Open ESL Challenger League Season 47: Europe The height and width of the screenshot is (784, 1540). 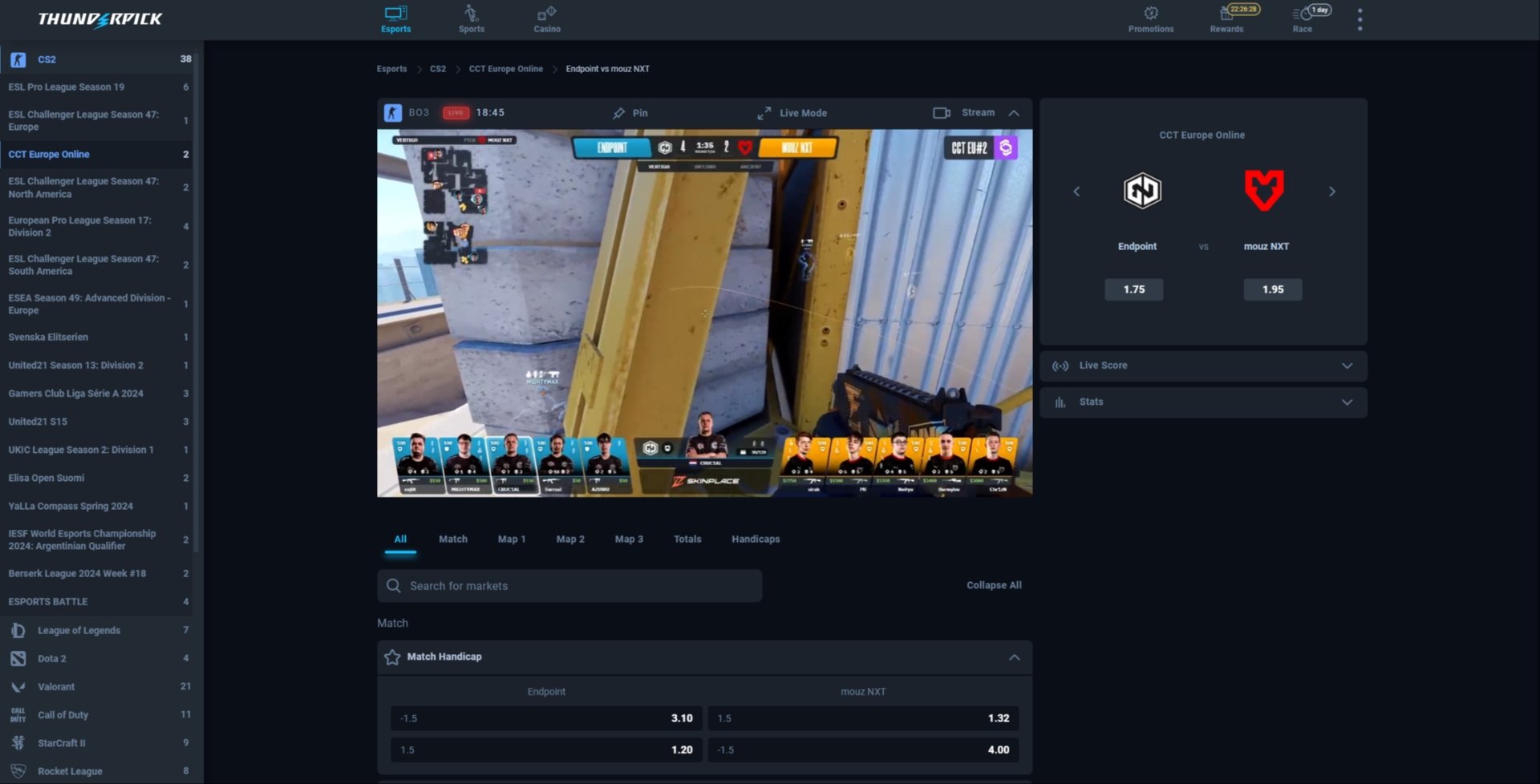[96, 120]
